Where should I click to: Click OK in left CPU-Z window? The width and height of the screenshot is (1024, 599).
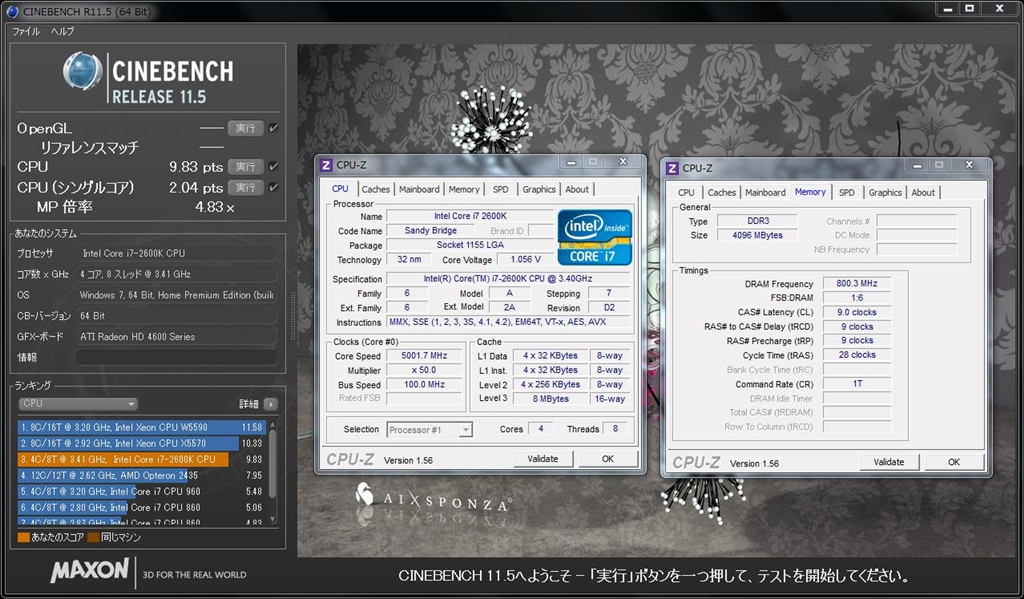[x=608, y=459]
